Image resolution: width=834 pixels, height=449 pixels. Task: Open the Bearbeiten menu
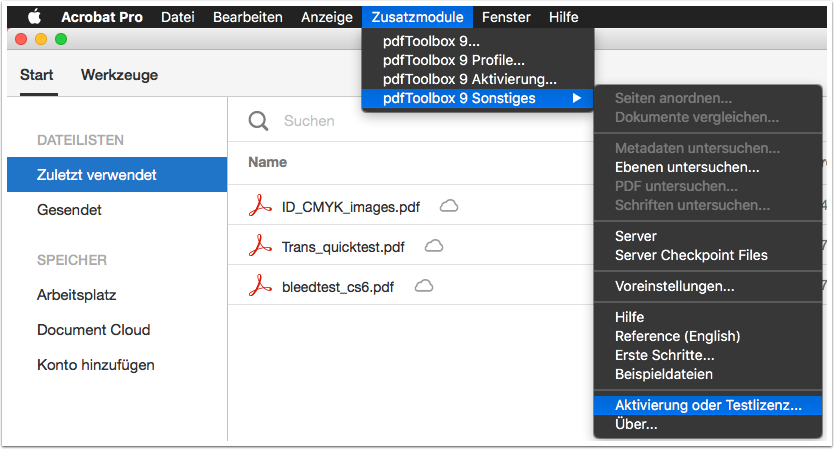pos(248,17)
